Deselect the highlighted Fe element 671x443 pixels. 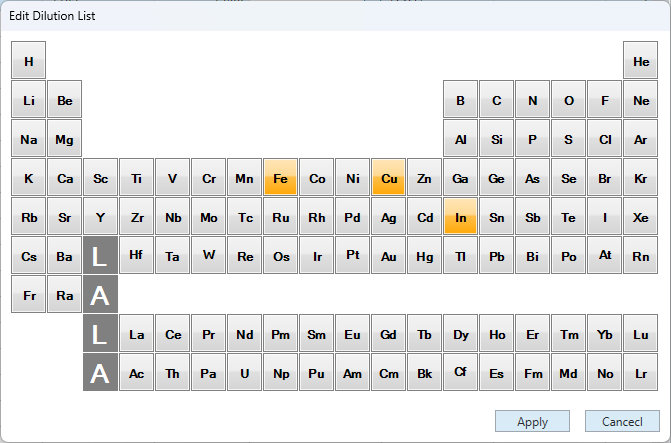pyautogui.click(x=280, y=177)
